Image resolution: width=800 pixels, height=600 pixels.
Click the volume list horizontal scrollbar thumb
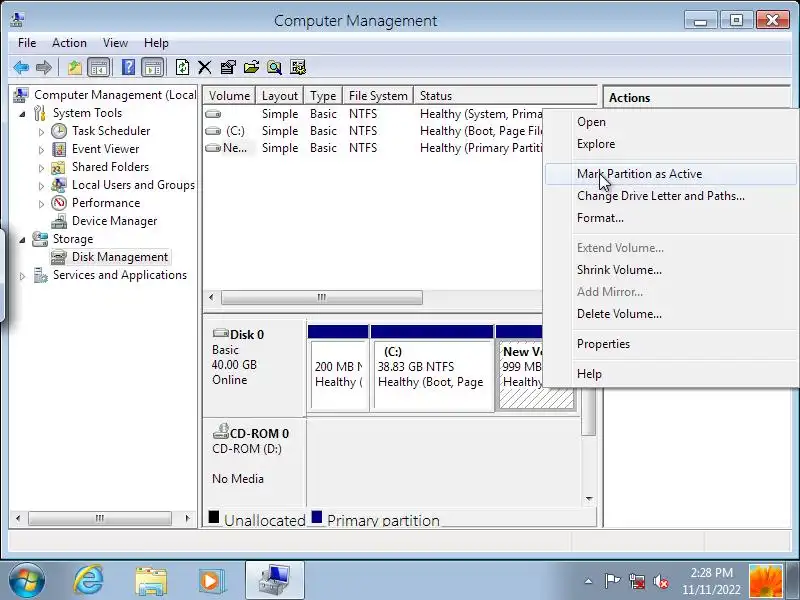[x=321, y=297]
